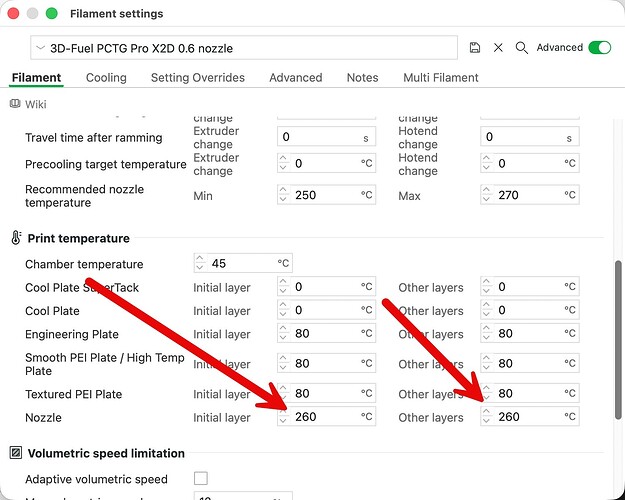Increase recommended nozzle Min temperature stepper

[x=283, y=190]
